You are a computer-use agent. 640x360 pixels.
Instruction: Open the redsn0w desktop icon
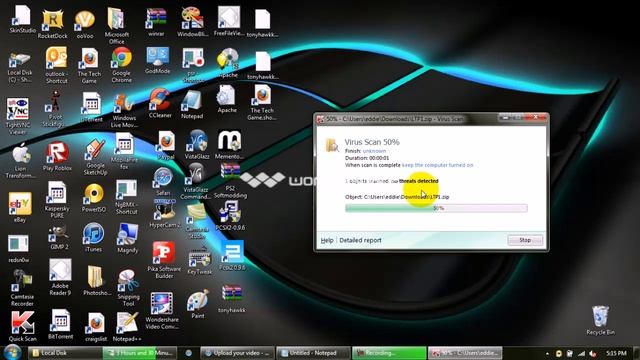(x=18, y=248)
